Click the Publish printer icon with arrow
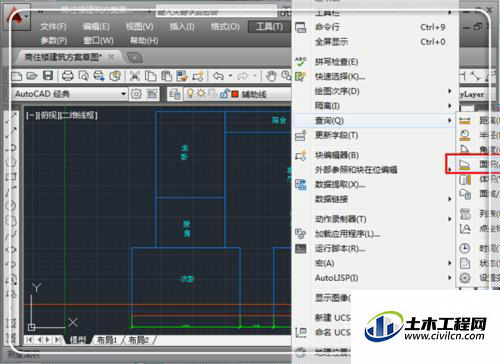500x364 pixels. (x=99, y=76)
